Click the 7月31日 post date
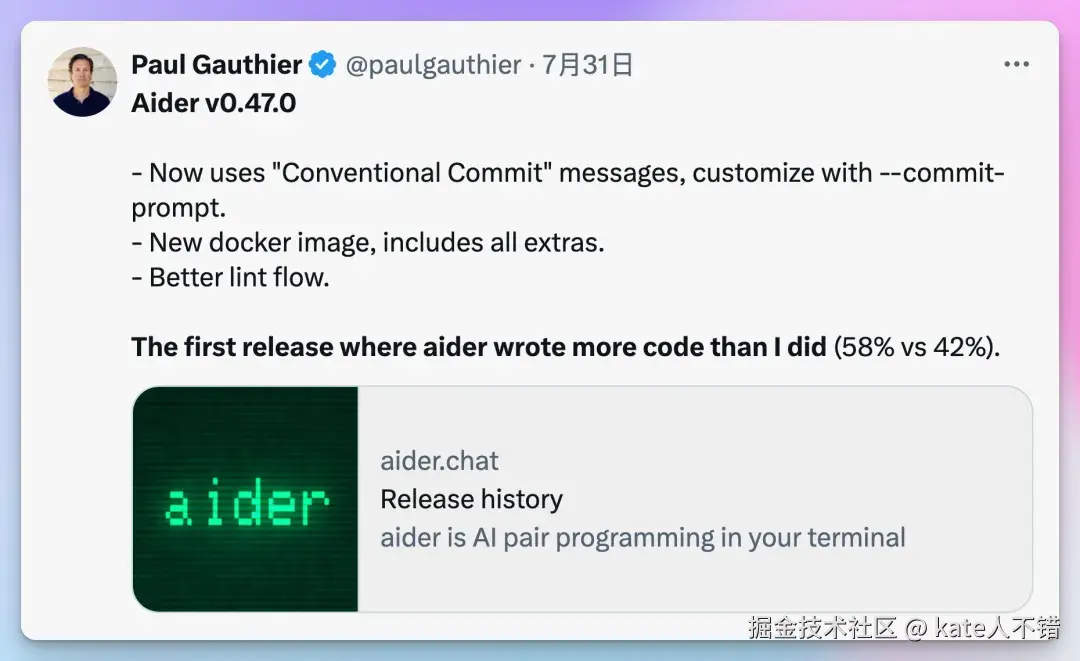Image resolution: width=1080 pixels, height=661 pixels. coord(587,65)
